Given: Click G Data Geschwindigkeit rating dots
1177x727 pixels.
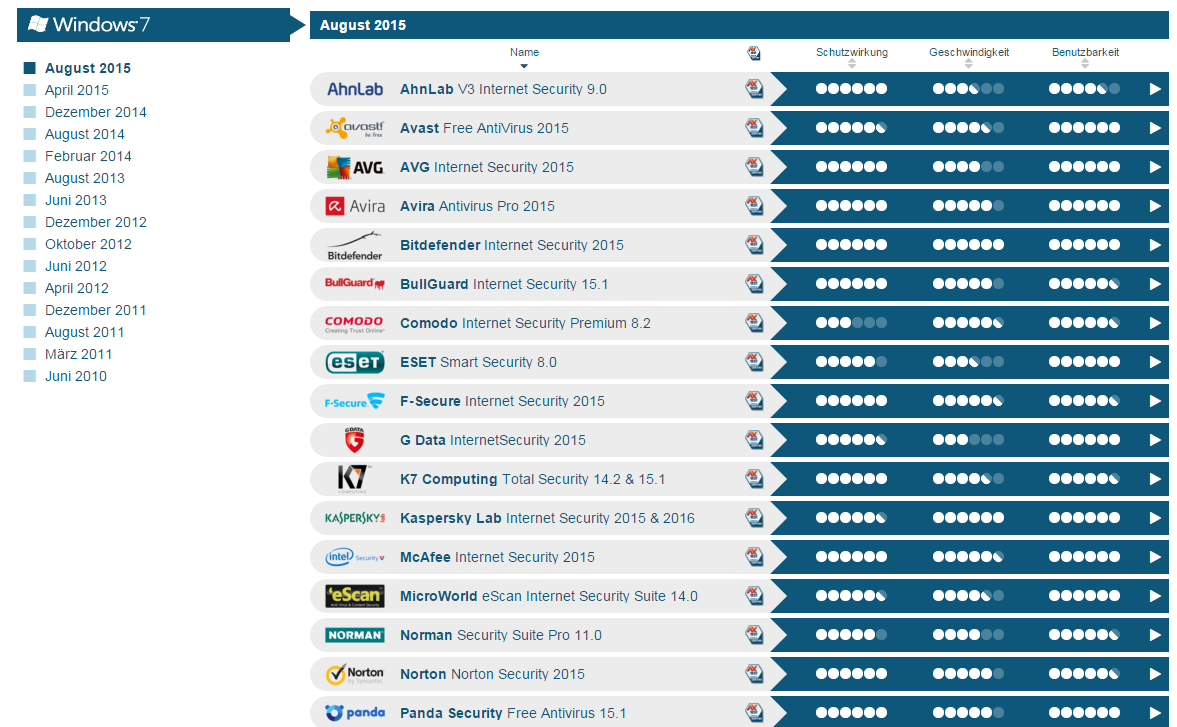Looking at the screenshot, I should pyautogui.click(x=968, y=440).
